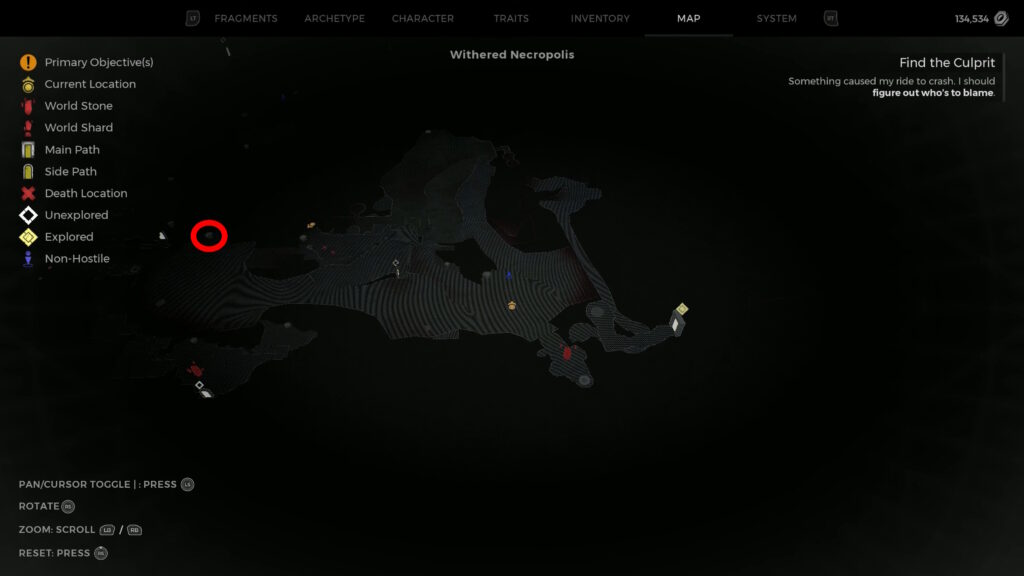Click the Side Path legend label
The height and width of the screenshot is (576, 1024).
pyautogui.click(x=71, y=171)
